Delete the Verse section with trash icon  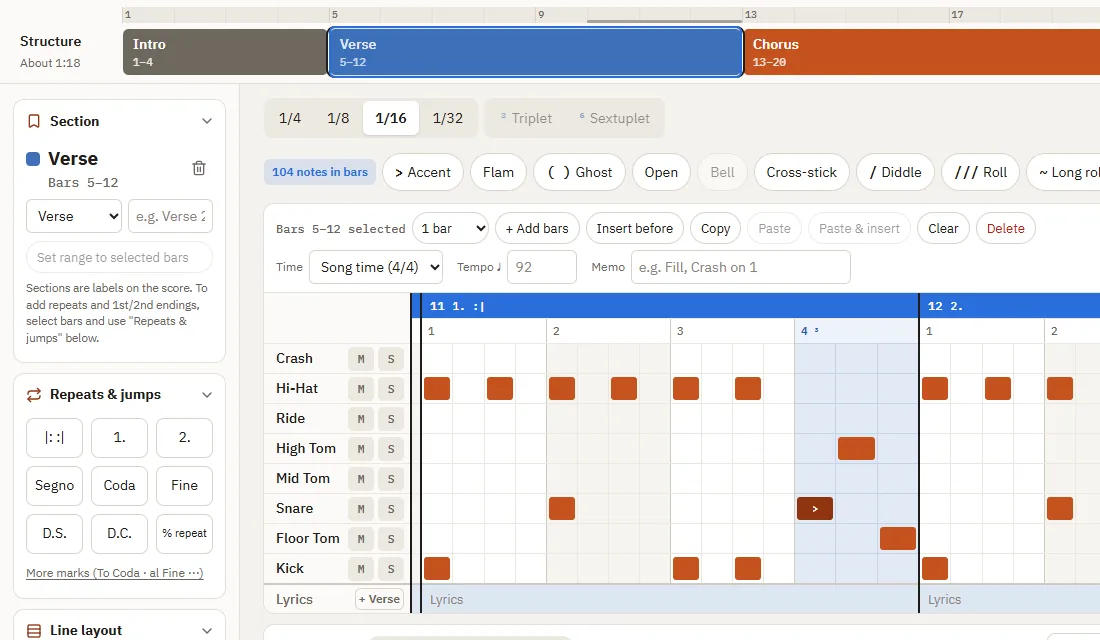tap(199, 168)
